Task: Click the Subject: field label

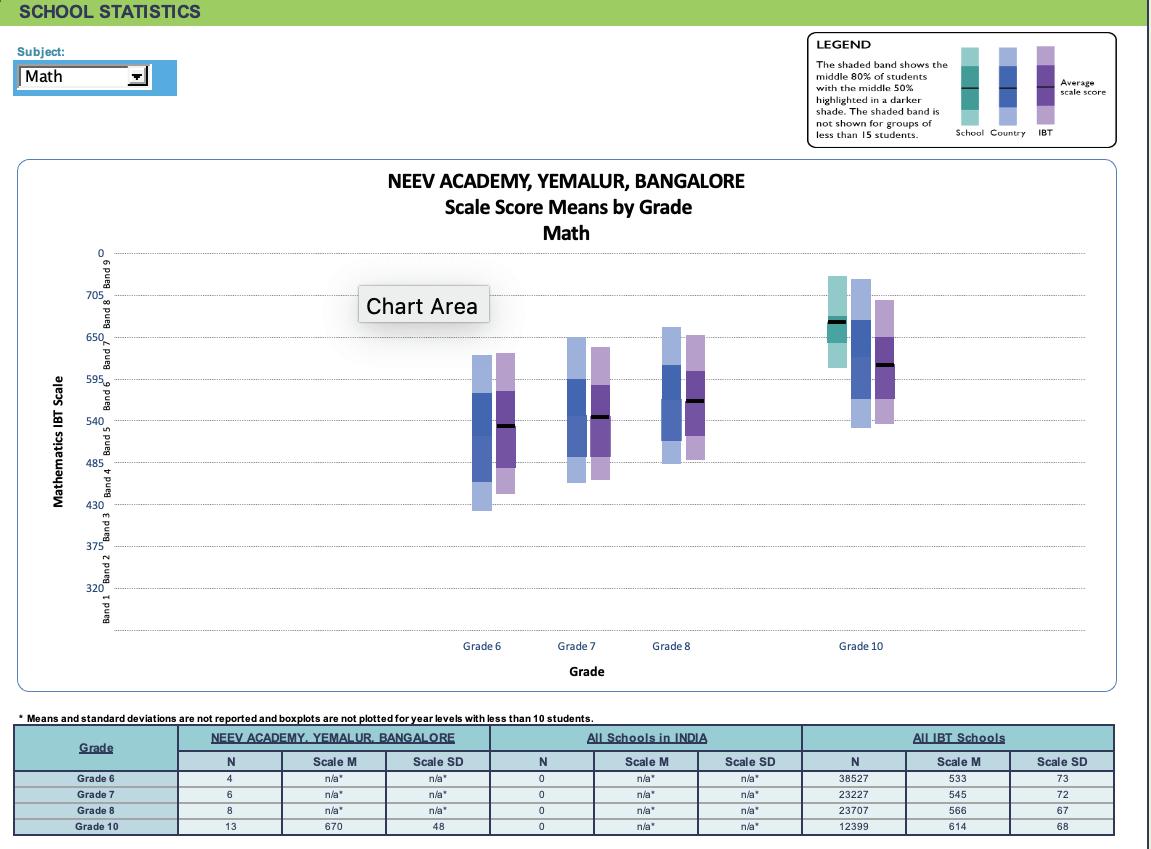Action: [x=40, y=51]
